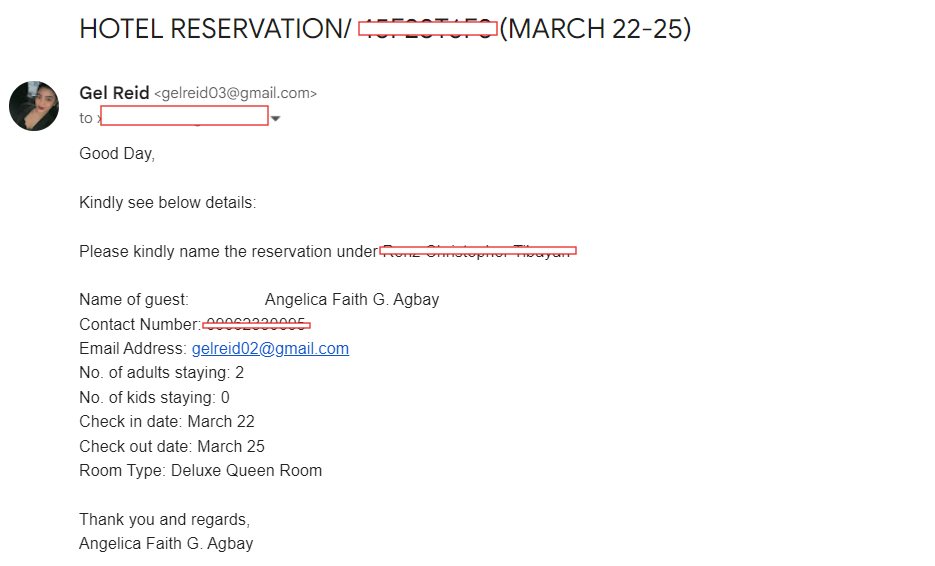Screen dimensions: 935x566
Task: Click the "No. of adults staying: 2" line
Action: (161, 373)
